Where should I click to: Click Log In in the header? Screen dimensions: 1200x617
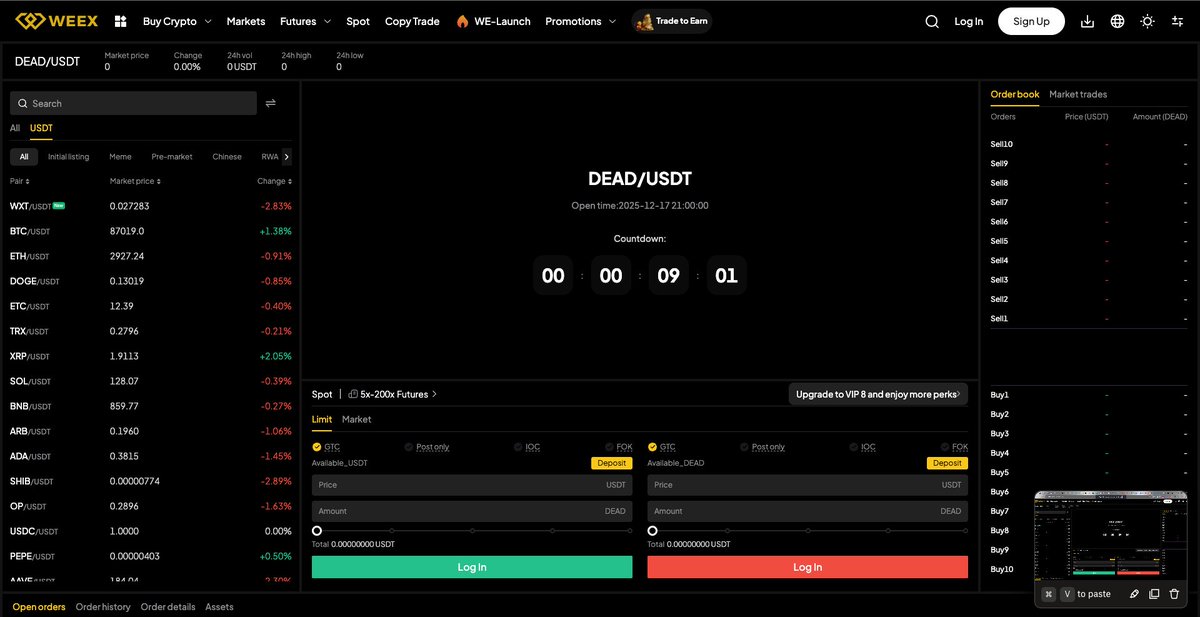[x=968, y=21]
